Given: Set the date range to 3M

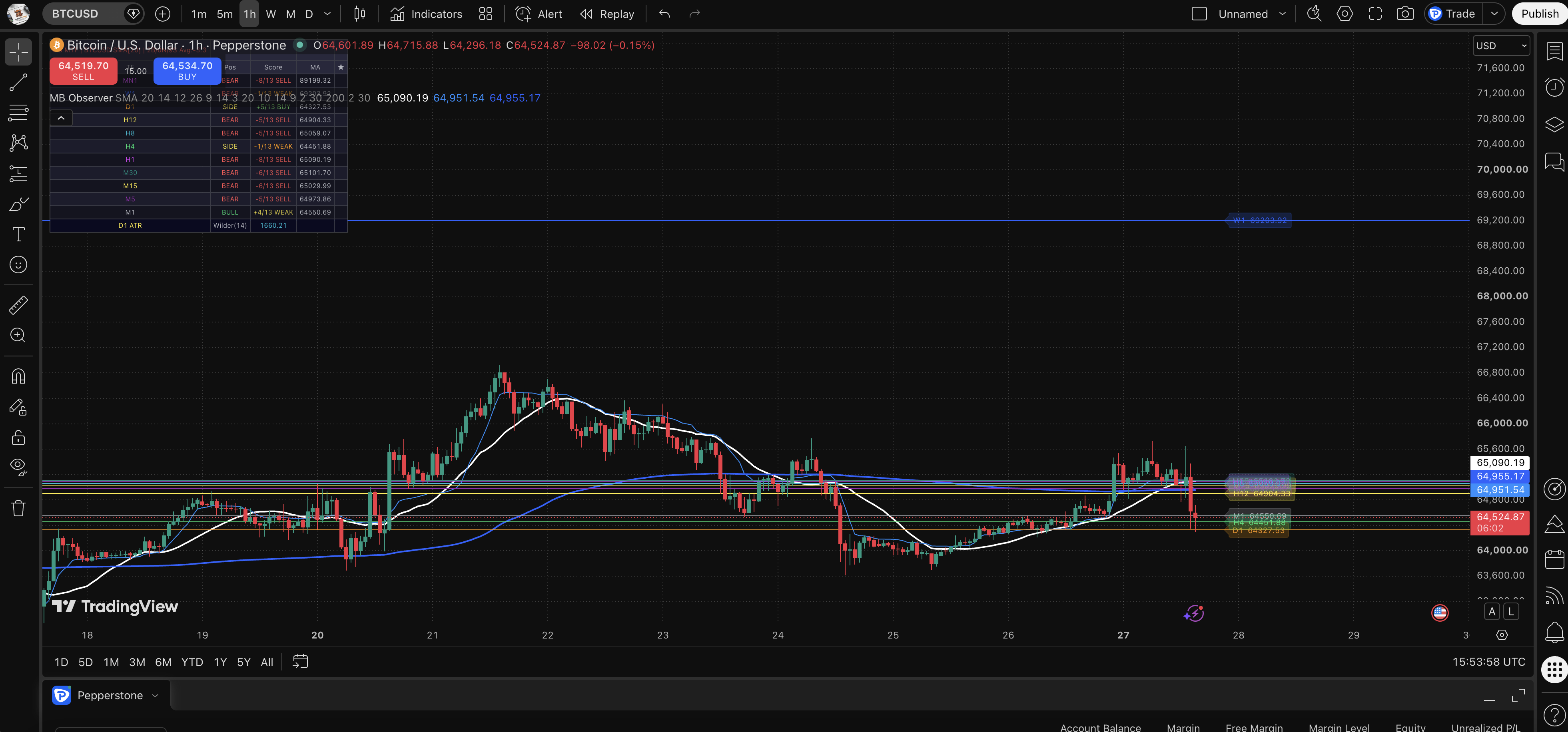Looking at the screenshot, I should (137, 662).
